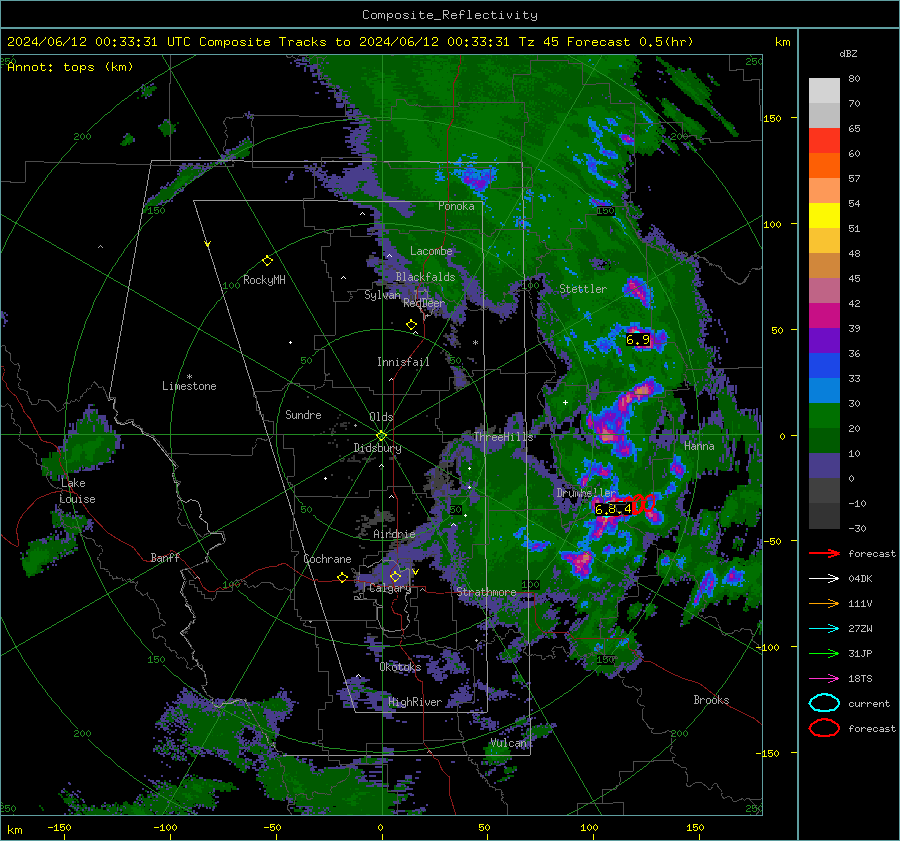
Task: Pick the bright green 30 dBZ swatch
Action: click(x=824, y=415)
